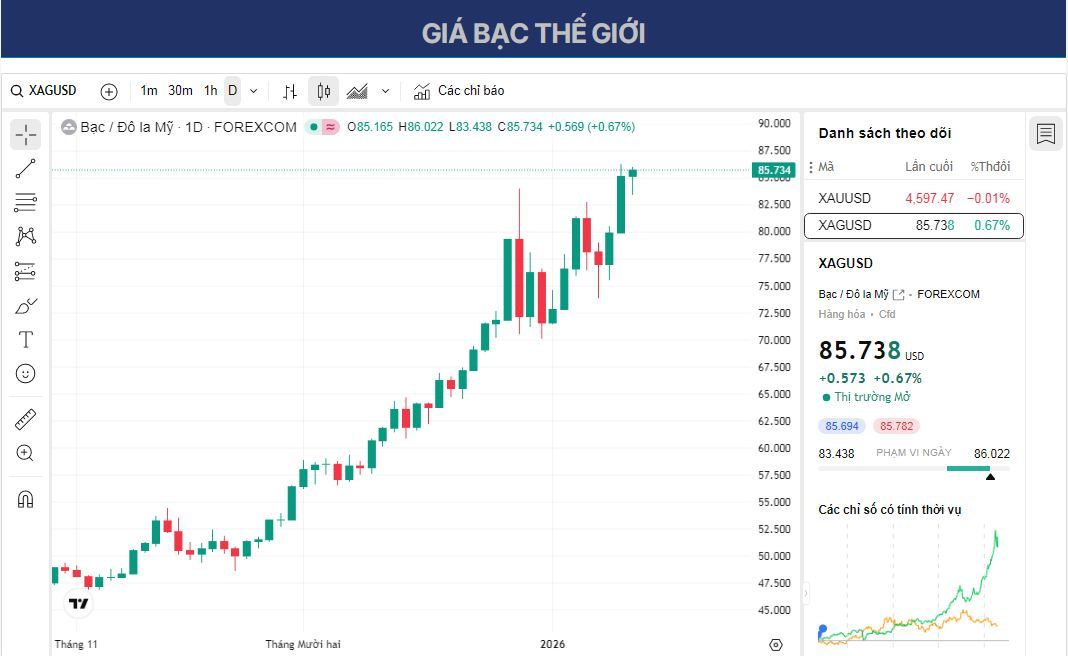This screenshot has width=1068, height=656.
Task: Select the ruler measure tool
Action: [25, 419]
